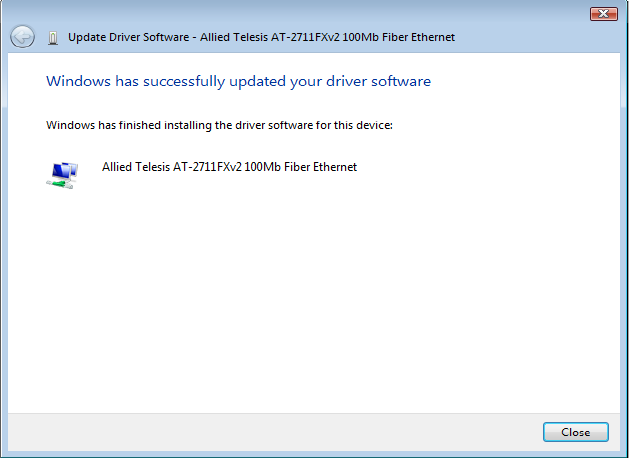
Task: Select the device name 'Allied Telesis AT-2711FXv2 100Mb Fiber Ethernet' beside network icon
Action: click(x=229, y=167)
